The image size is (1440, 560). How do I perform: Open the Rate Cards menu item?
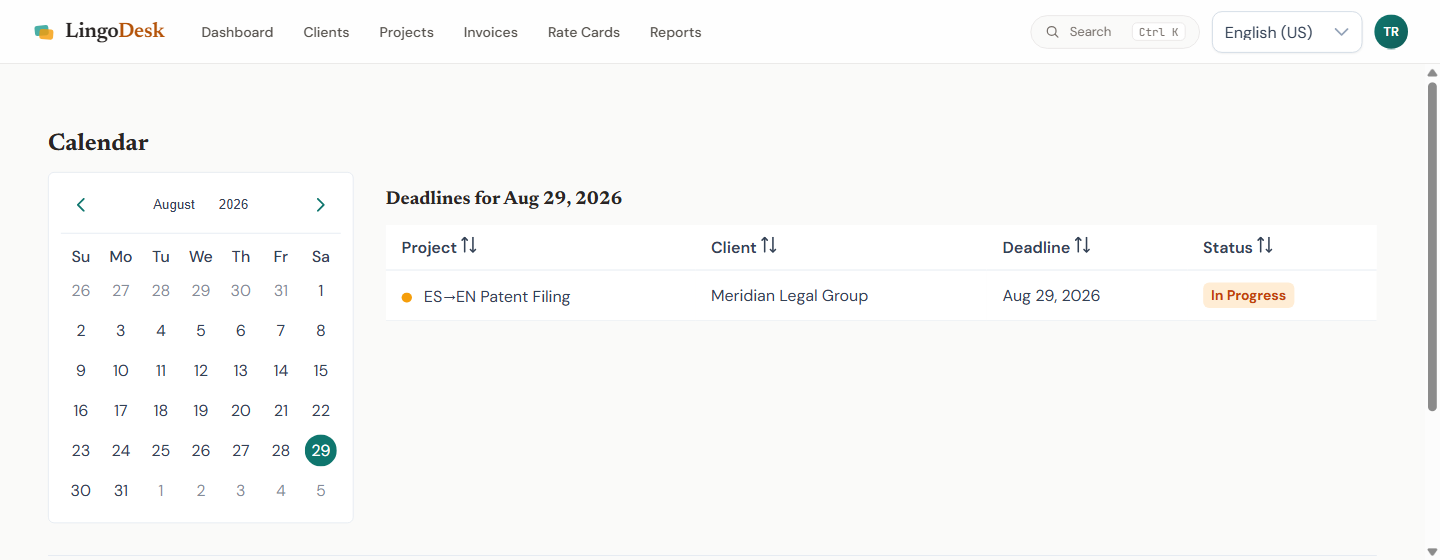[584, 32]
